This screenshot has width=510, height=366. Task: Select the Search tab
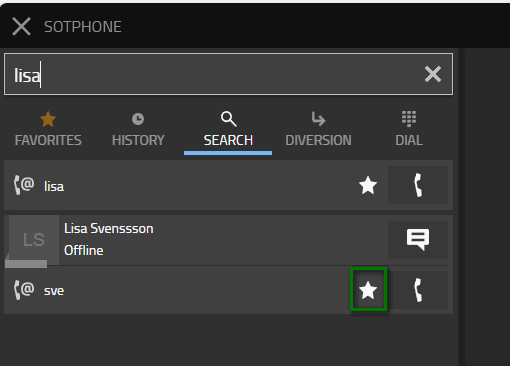[228, 130]
